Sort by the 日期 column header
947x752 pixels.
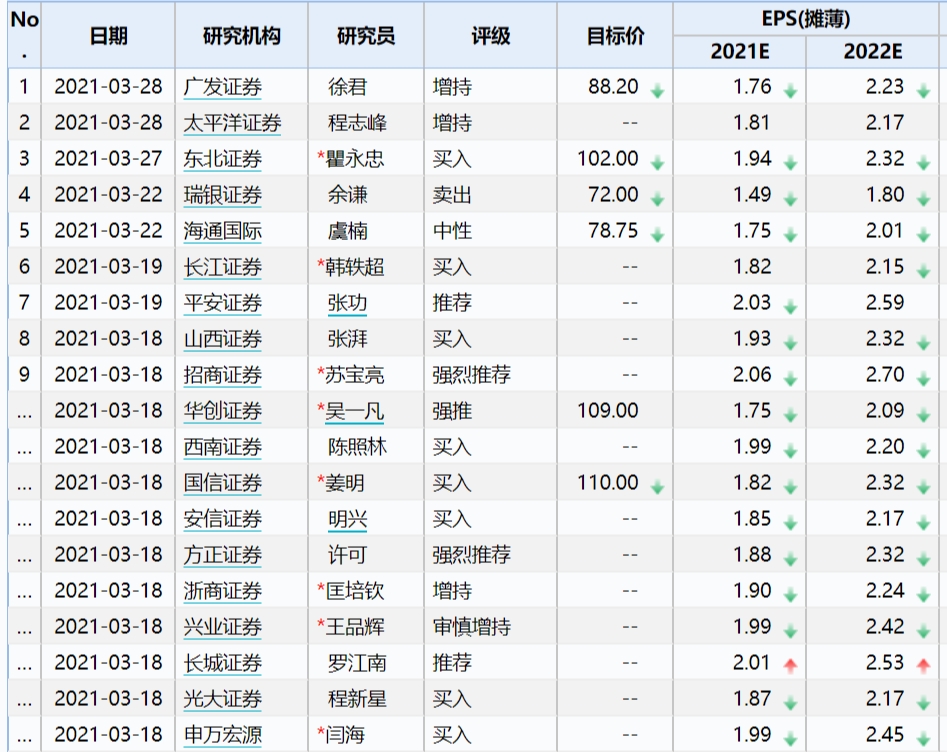(x=109, y=35)
